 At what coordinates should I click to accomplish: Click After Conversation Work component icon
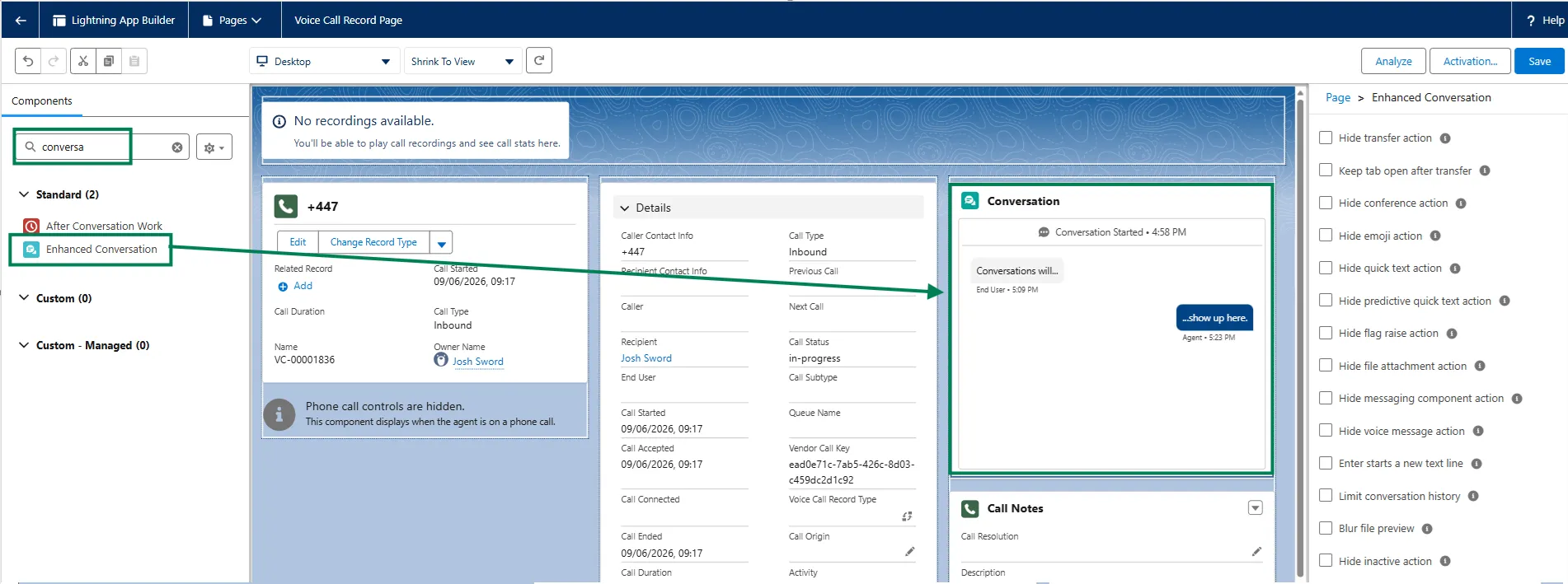pyautogui.click(x=31, y=226)
